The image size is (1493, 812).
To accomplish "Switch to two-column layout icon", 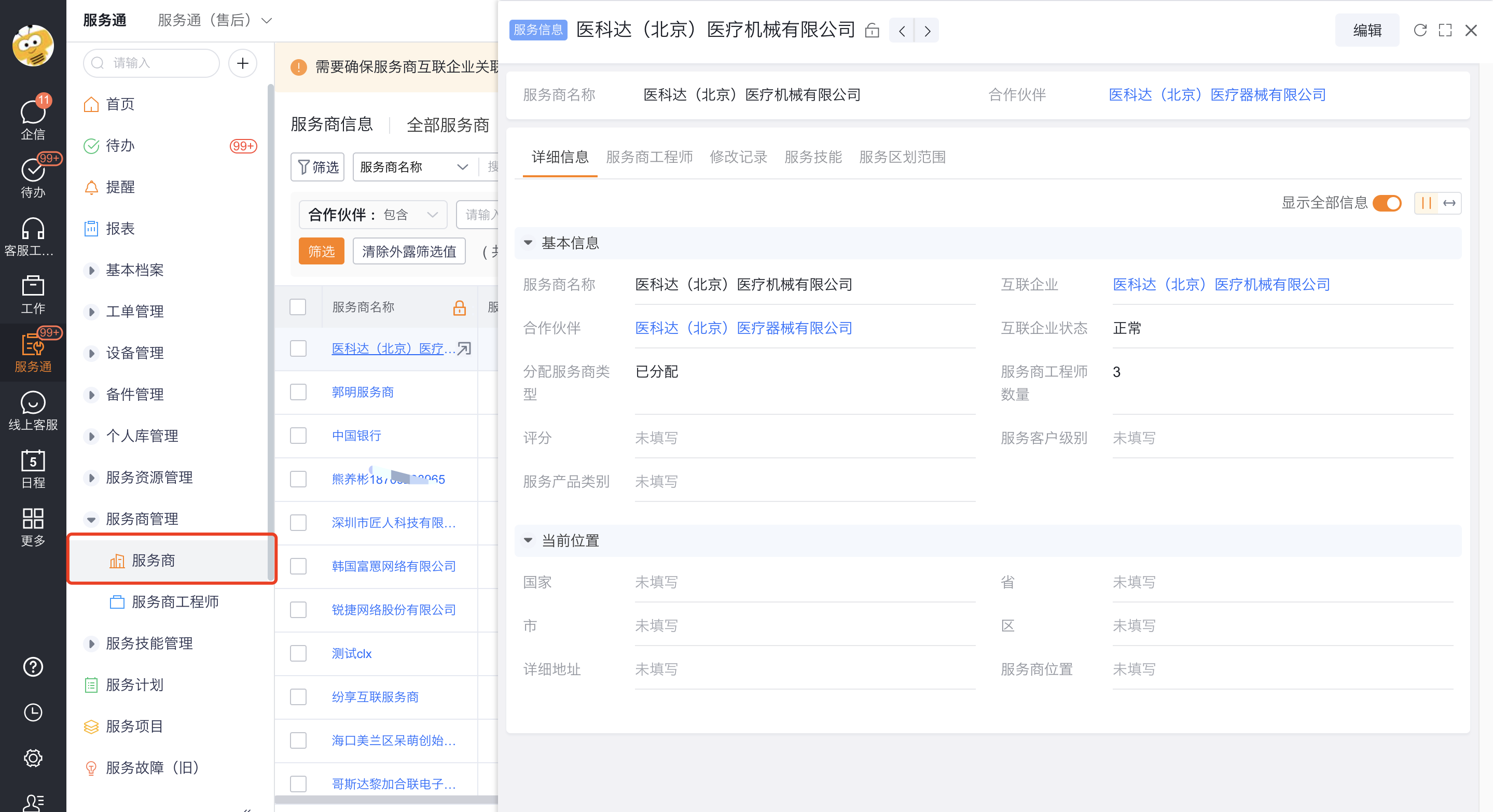I will (x=1427, y=203).
